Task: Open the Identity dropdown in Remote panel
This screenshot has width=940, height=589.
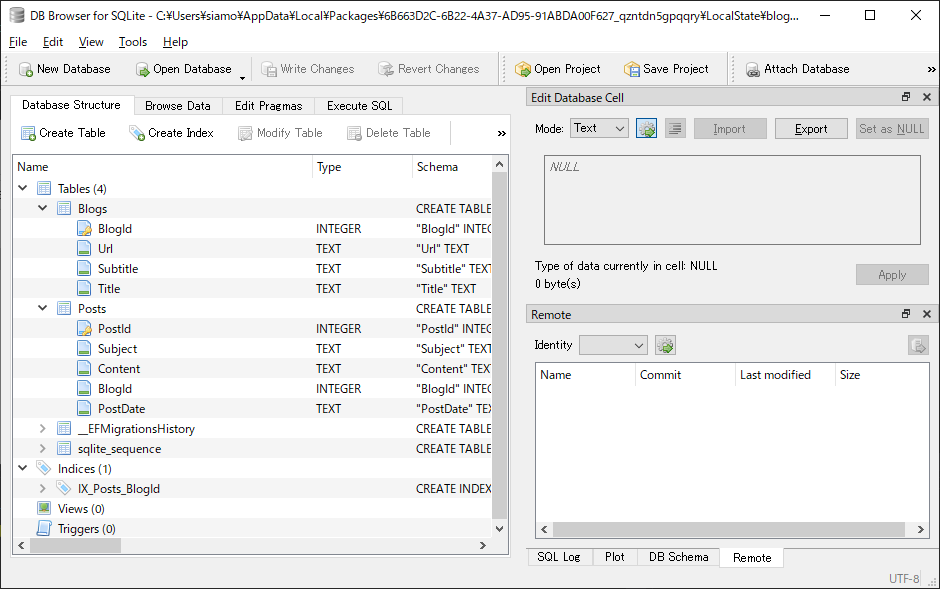Action: tap(613, 344)
